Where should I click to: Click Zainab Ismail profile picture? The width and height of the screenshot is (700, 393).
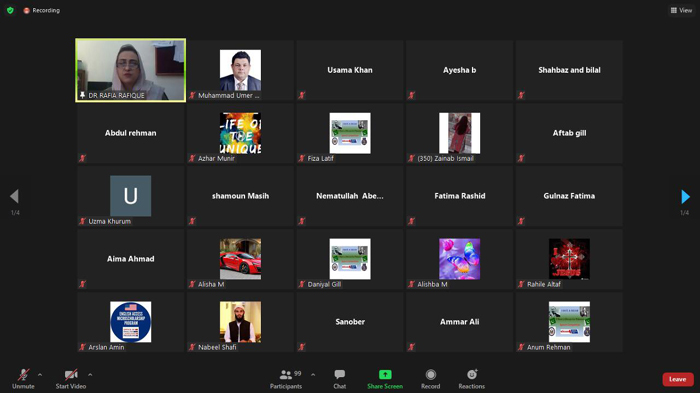(x=459, y=133)
